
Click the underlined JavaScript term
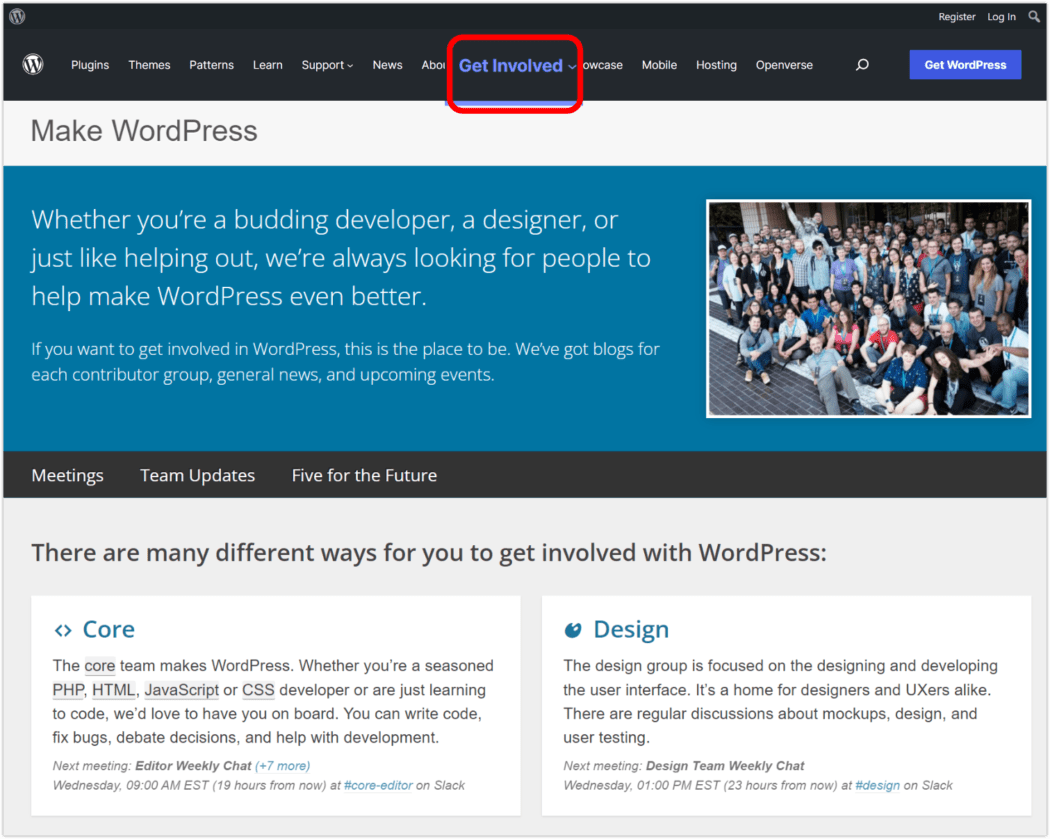click(x=181, y=690)
